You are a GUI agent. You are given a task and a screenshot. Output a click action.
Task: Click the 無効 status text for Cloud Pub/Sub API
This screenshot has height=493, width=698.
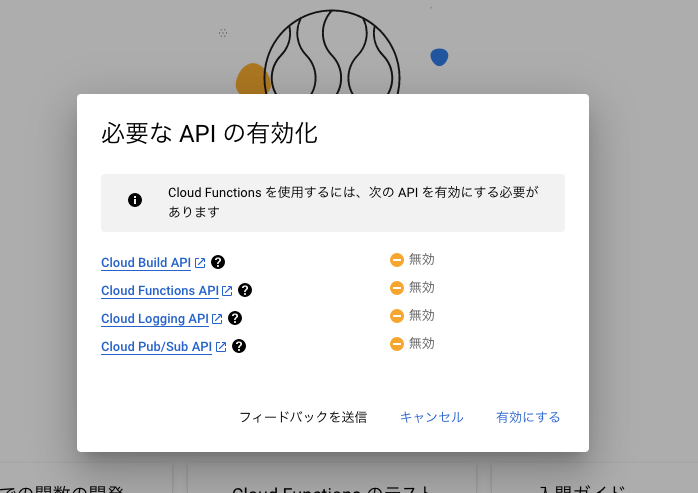[x=422, y=343]
